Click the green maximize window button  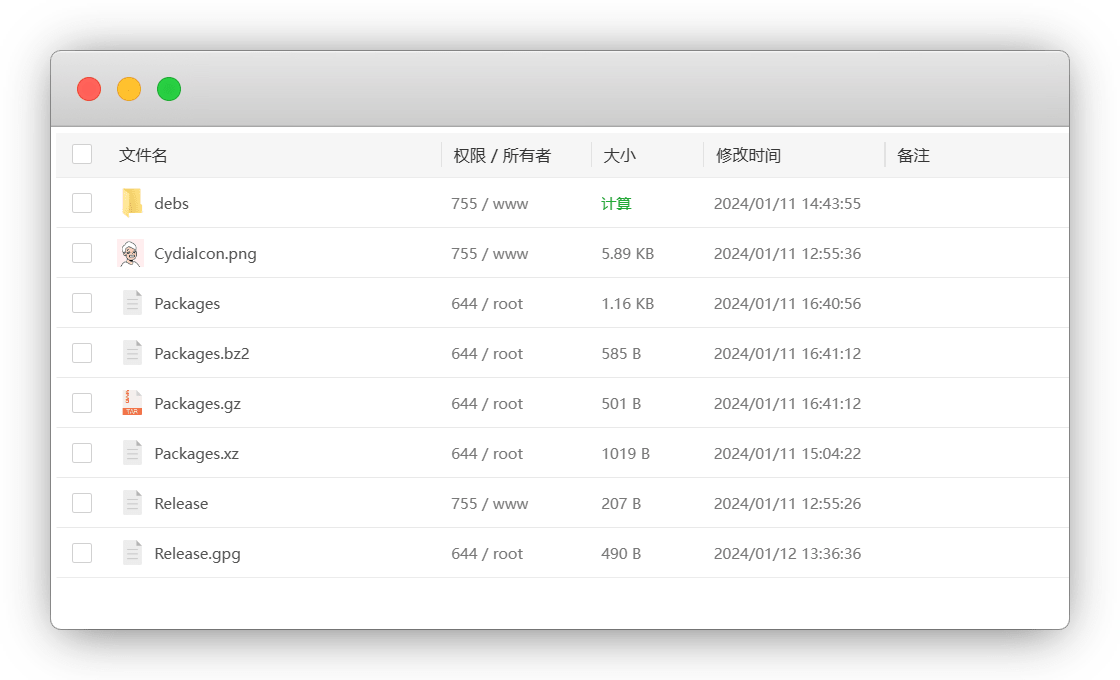(x=169, y=89)
